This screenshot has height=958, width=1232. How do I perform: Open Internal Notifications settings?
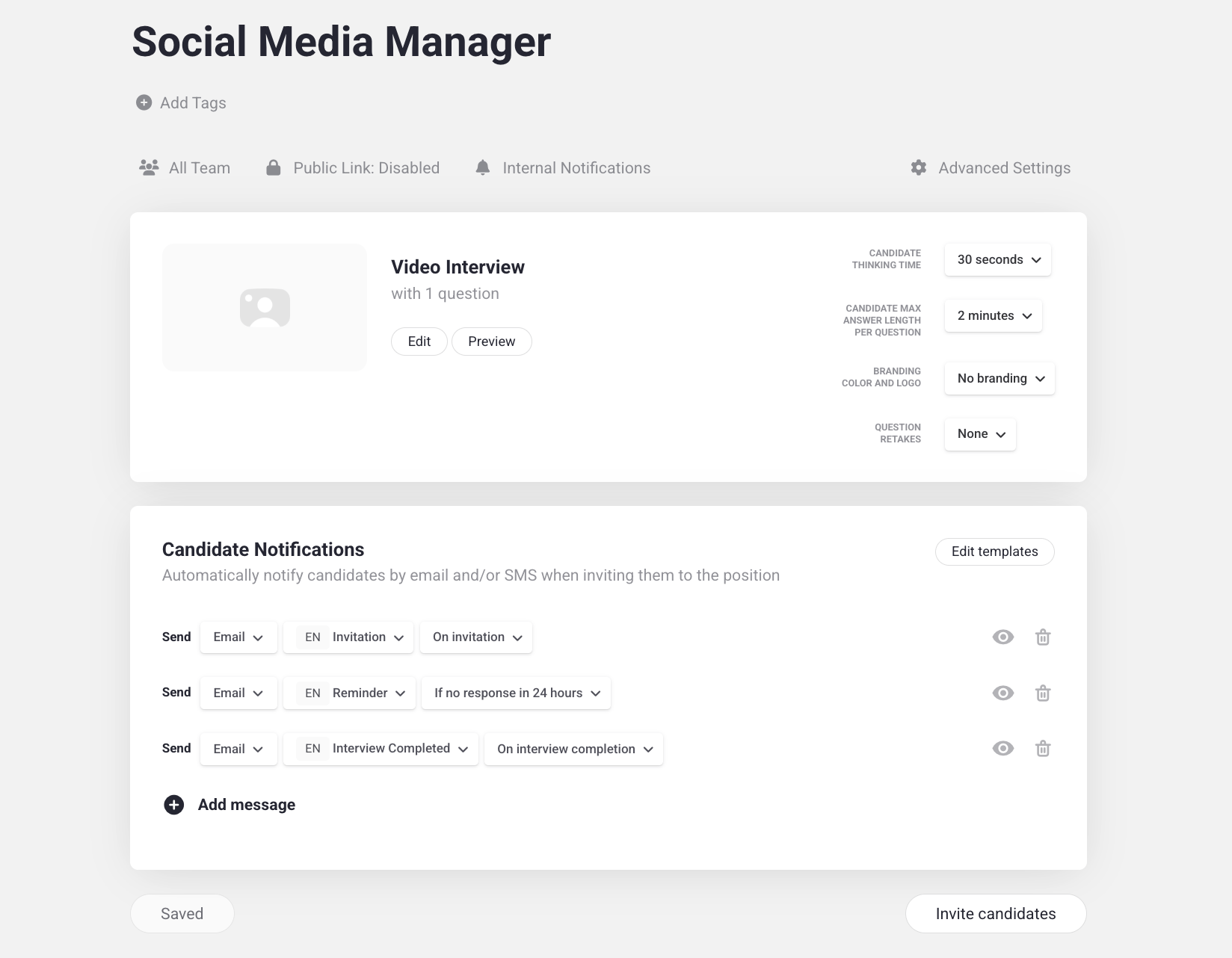tap(563, 167)
